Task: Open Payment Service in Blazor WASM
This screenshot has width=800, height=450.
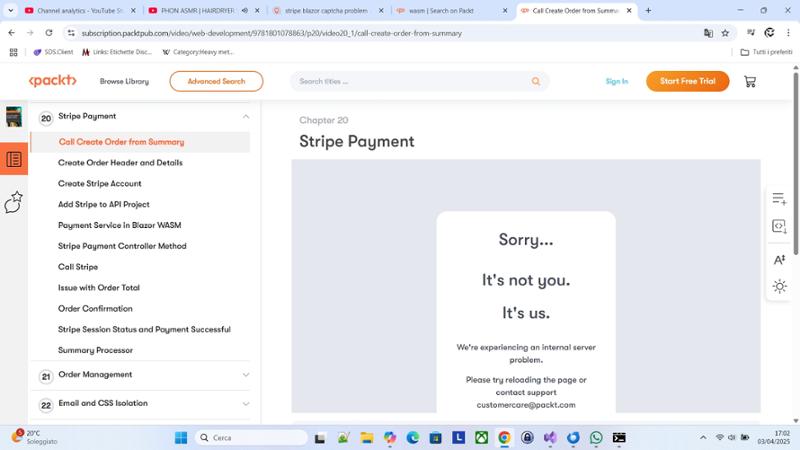Action: click(x=120, y=225)
